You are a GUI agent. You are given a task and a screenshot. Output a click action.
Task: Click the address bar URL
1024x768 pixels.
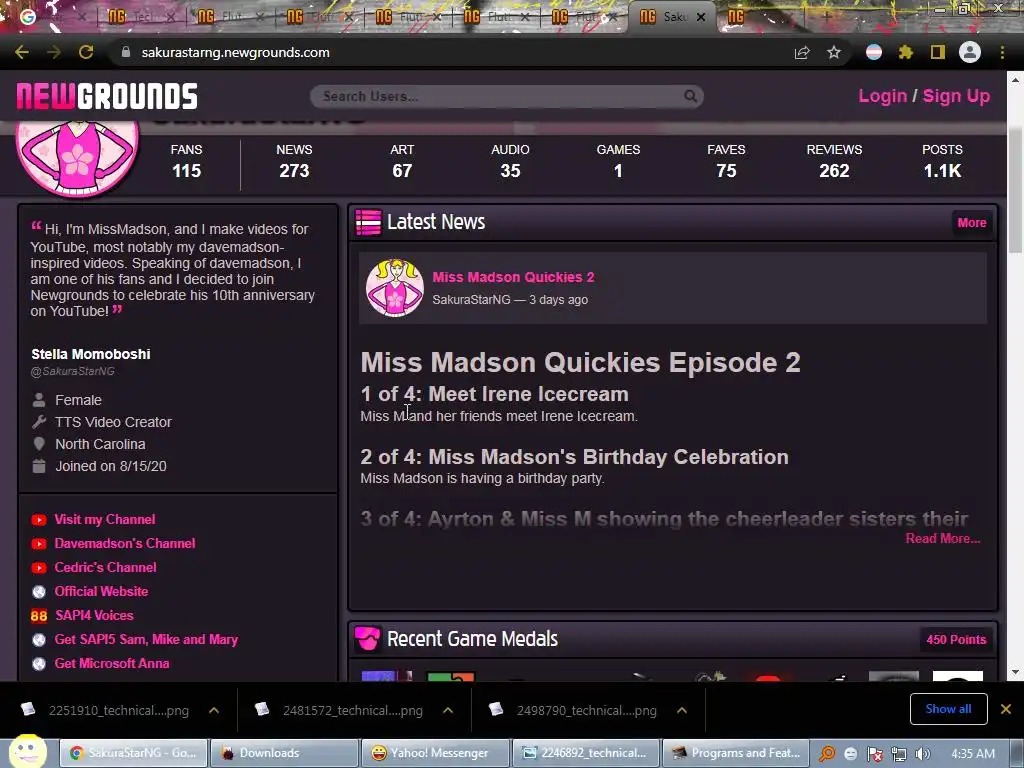pyautogui.click(x=235, y=52)
